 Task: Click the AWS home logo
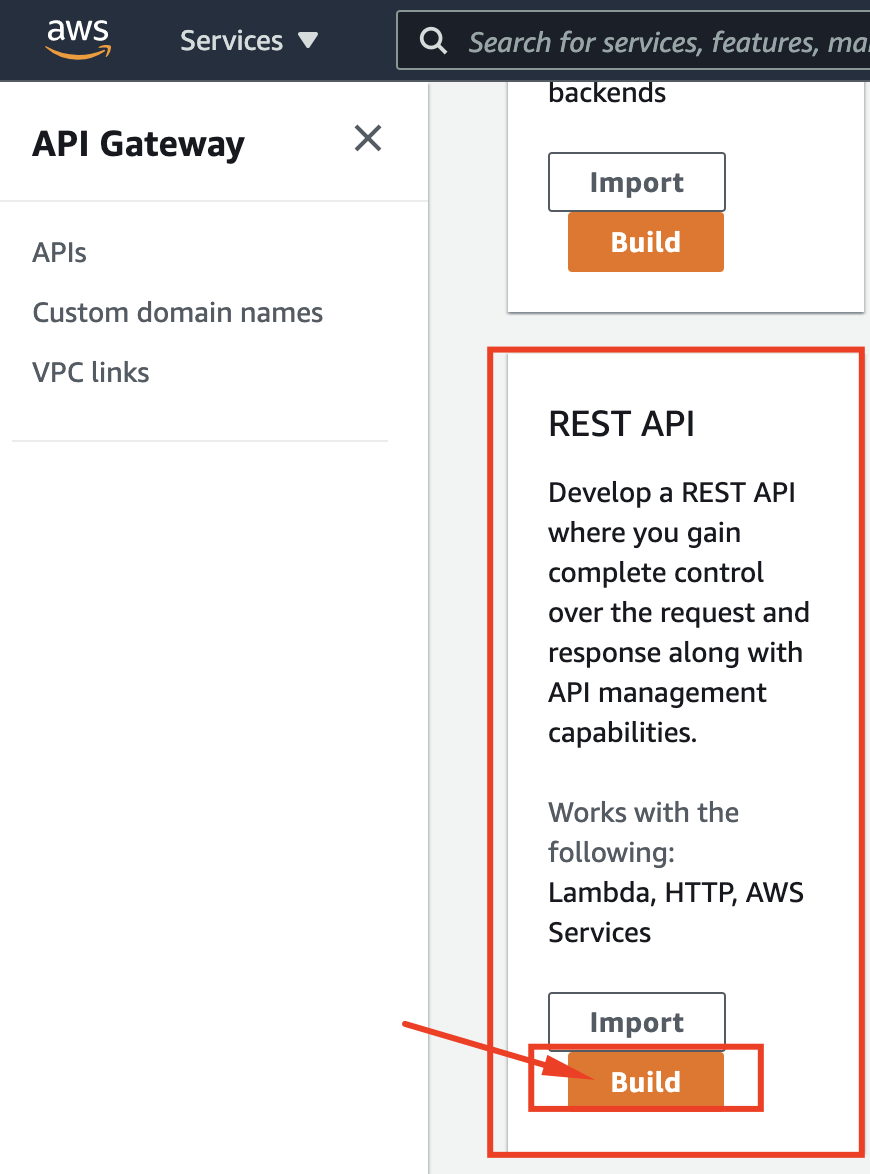[78, 38]
